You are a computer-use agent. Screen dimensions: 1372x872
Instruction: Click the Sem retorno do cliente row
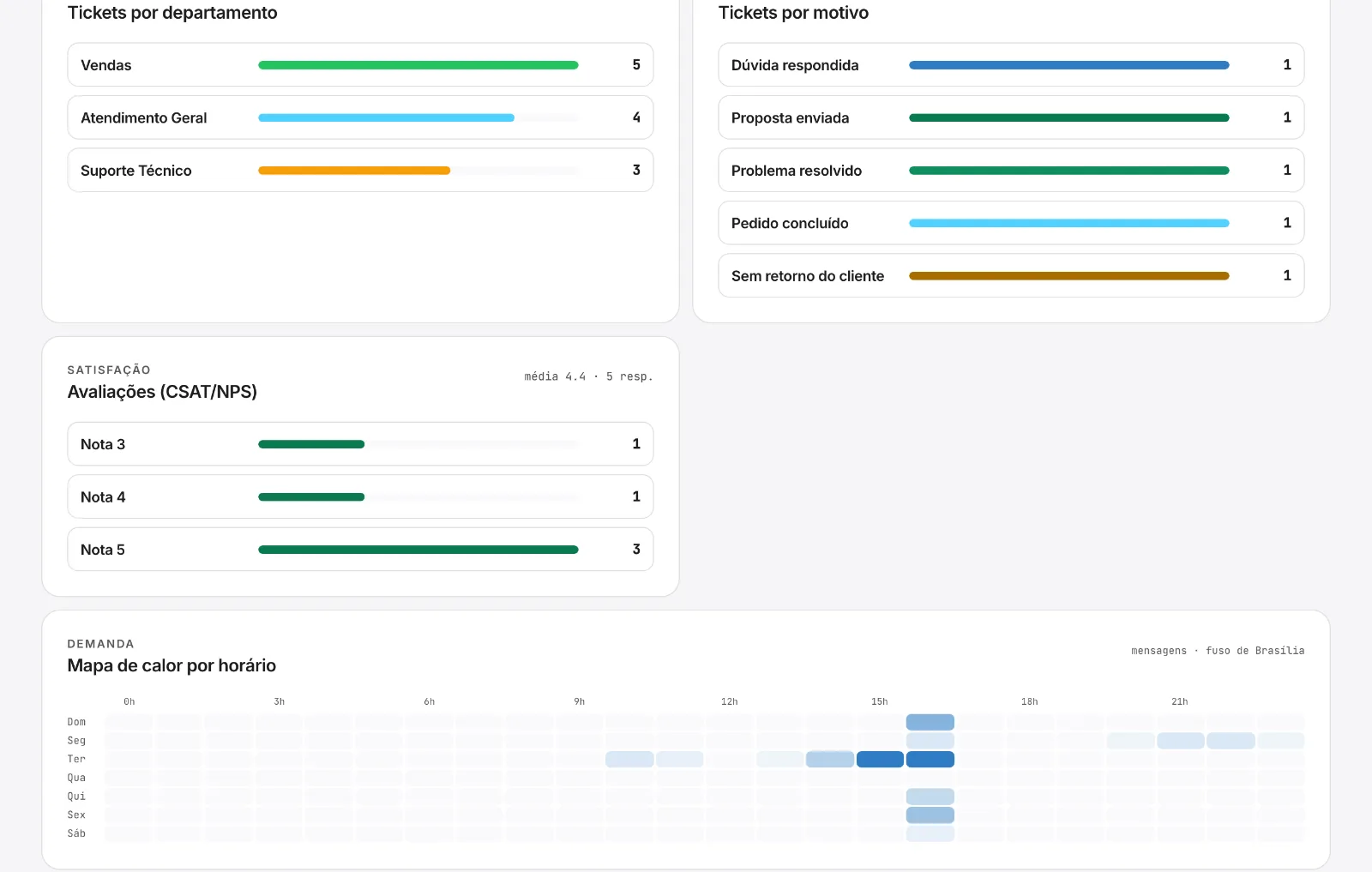point(1011,275)
